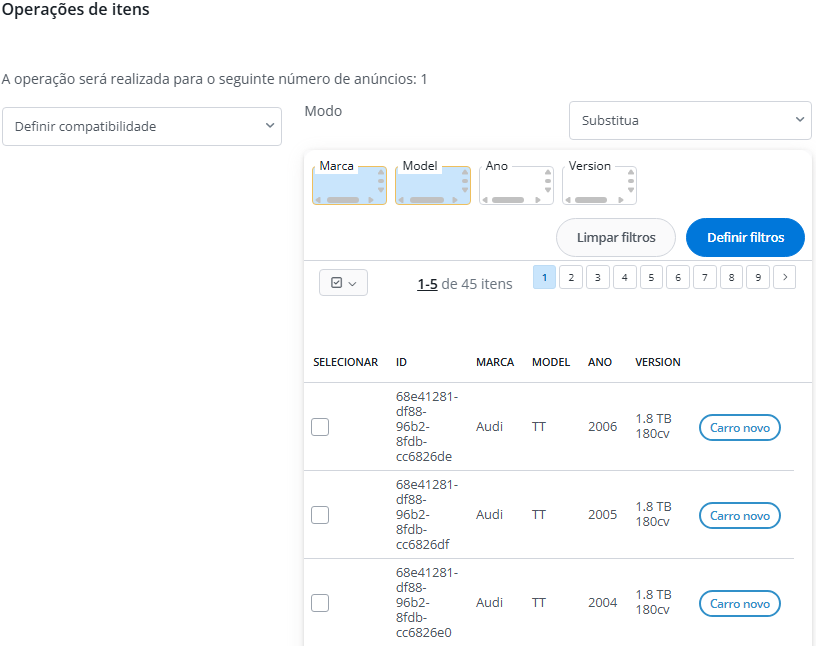Click Carro novo for the 2004 Audi
The width and height of the screenshot is (816, 646).
coord(739,603)
